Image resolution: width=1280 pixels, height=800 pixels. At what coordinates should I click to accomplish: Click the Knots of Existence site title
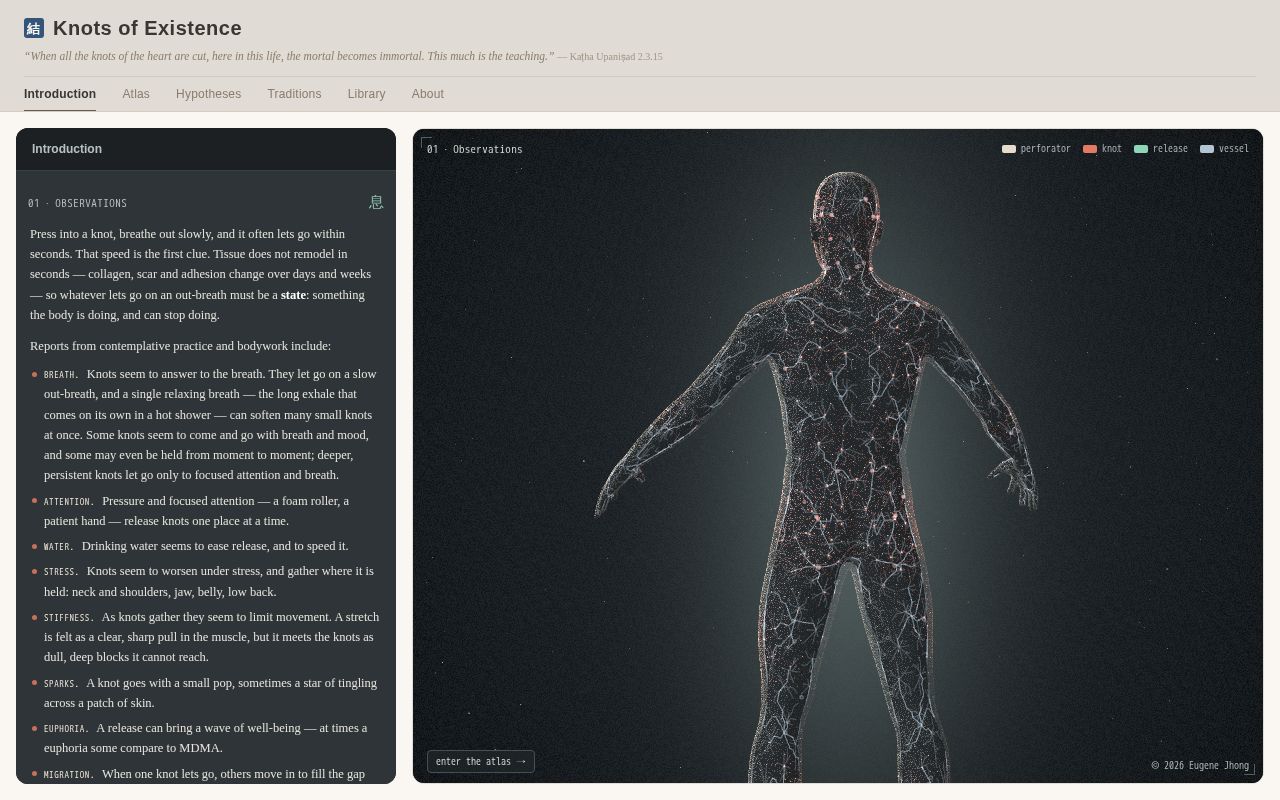tap(147, 28)
